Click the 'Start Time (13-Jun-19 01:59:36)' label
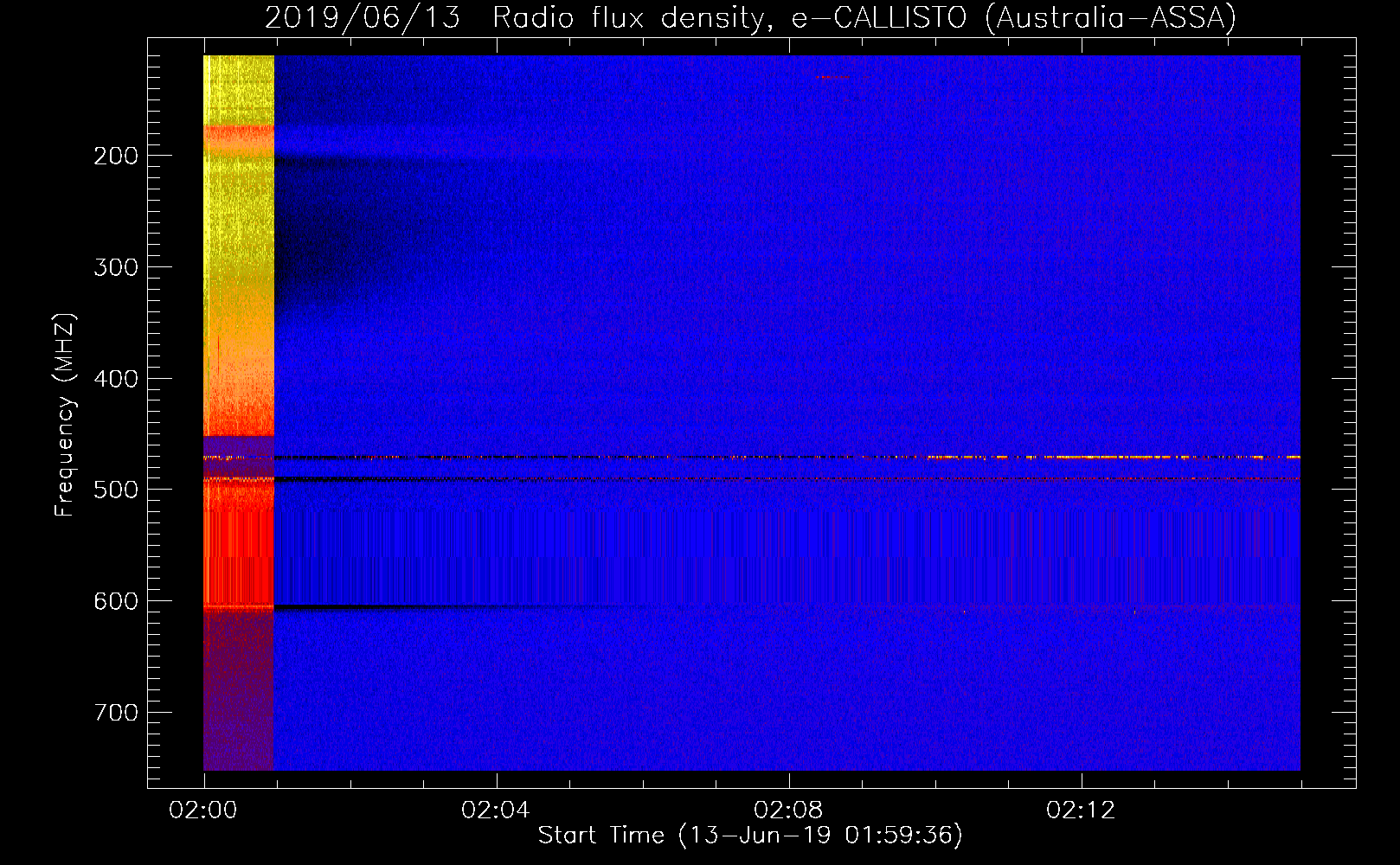This screenshot has width=1400, height=865. (750, 836)
